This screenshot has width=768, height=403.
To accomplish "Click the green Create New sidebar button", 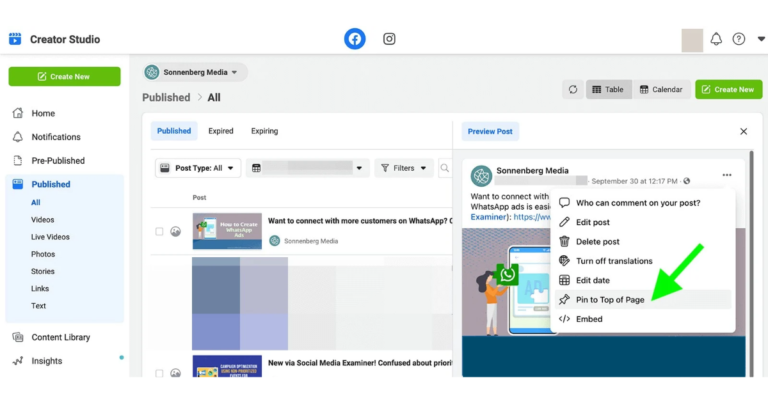I will pos(64,76).
